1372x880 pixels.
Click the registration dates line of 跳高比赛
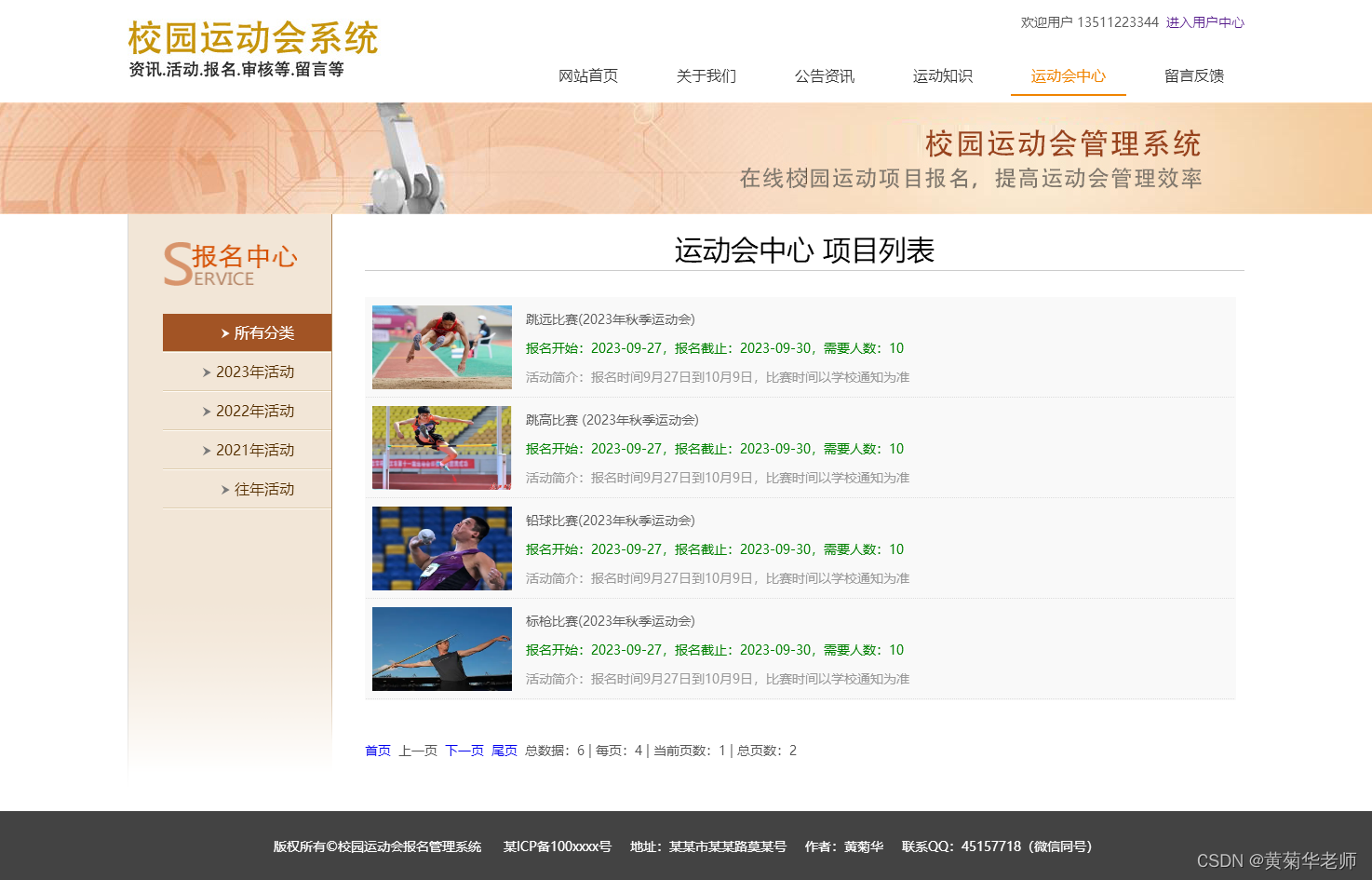pos(715,449)
